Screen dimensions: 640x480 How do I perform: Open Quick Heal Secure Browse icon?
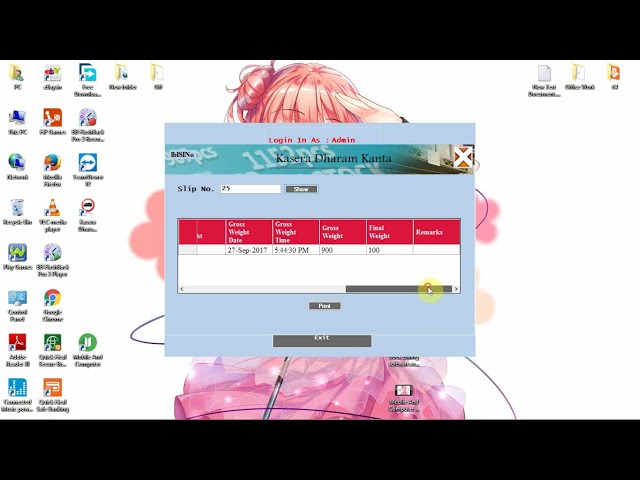click(53, 350)
